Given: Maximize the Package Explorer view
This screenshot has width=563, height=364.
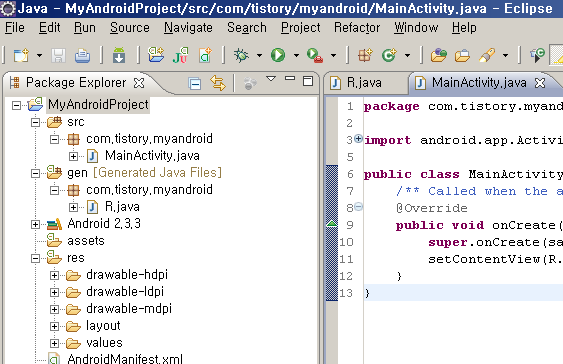Looking at the screenshot, I should click(308, 81).
